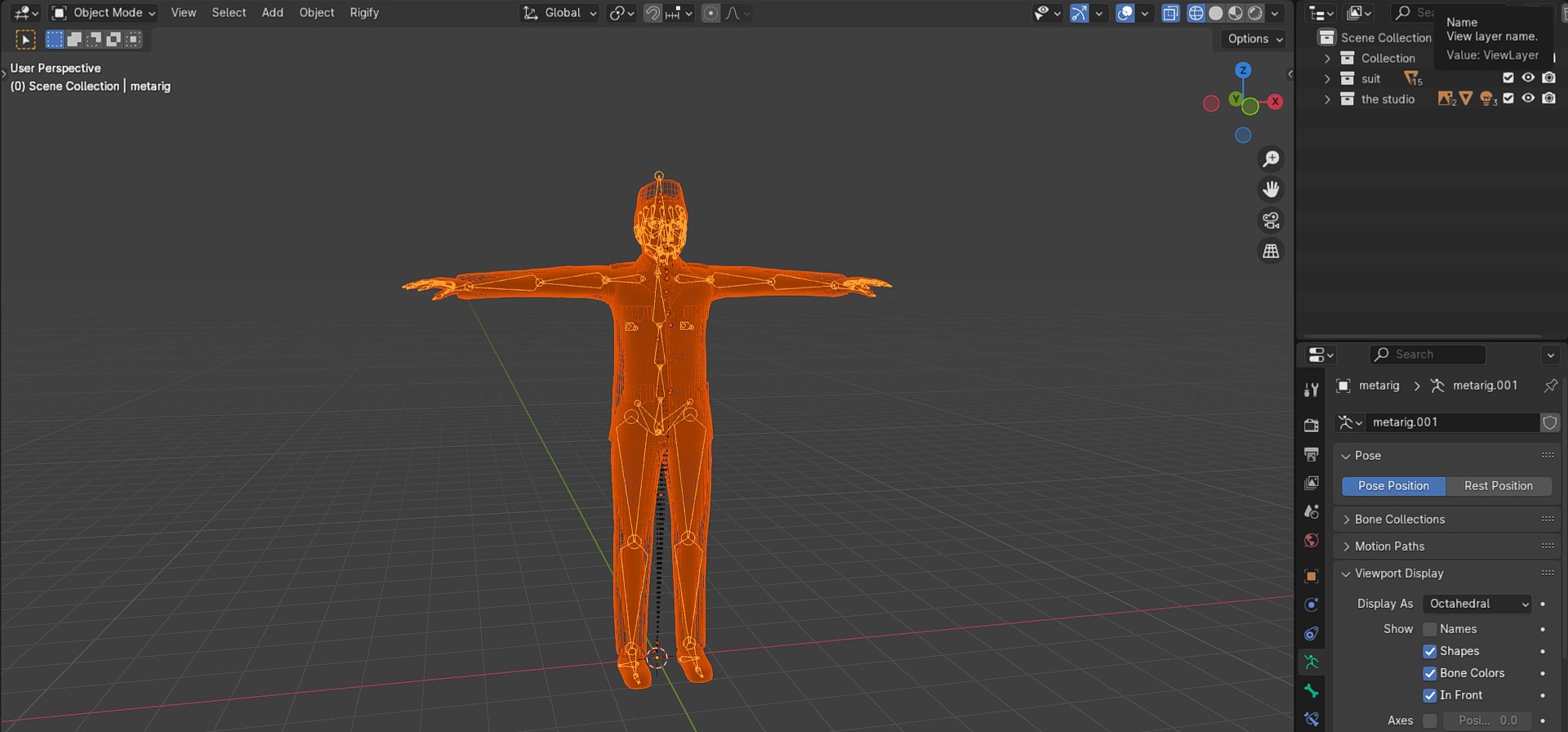
Task: Choose the Invert selection mode icon
Action: tap(114, 39)
